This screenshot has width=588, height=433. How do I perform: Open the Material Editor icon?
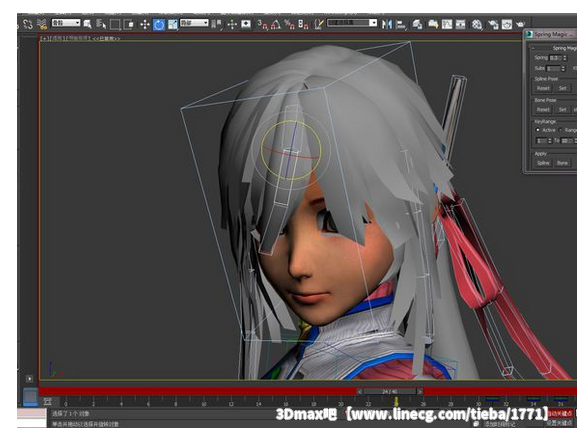point(477,25)
